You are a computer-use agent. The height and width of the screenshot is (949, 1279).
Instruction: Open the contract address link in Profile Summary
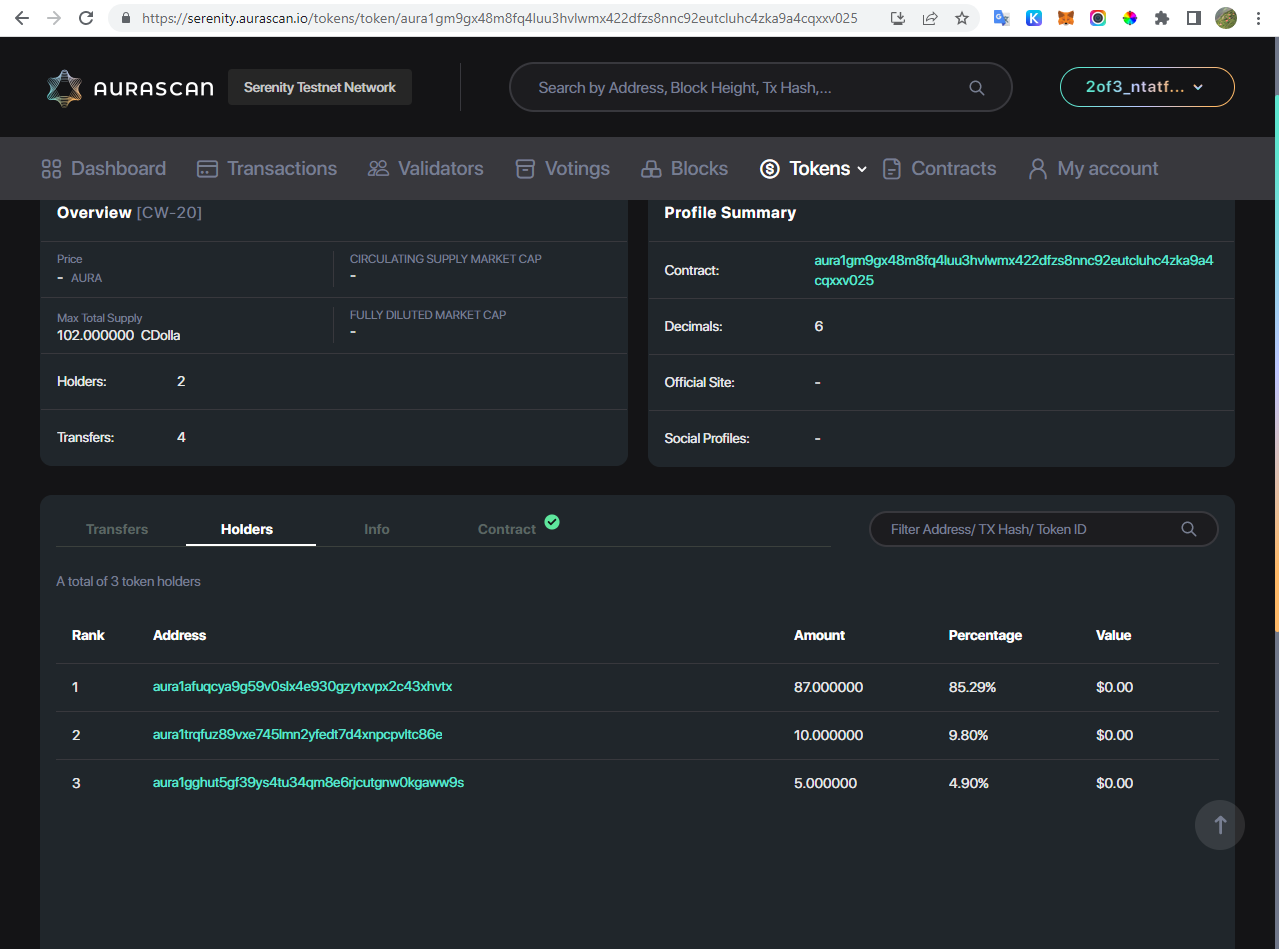1014,270
